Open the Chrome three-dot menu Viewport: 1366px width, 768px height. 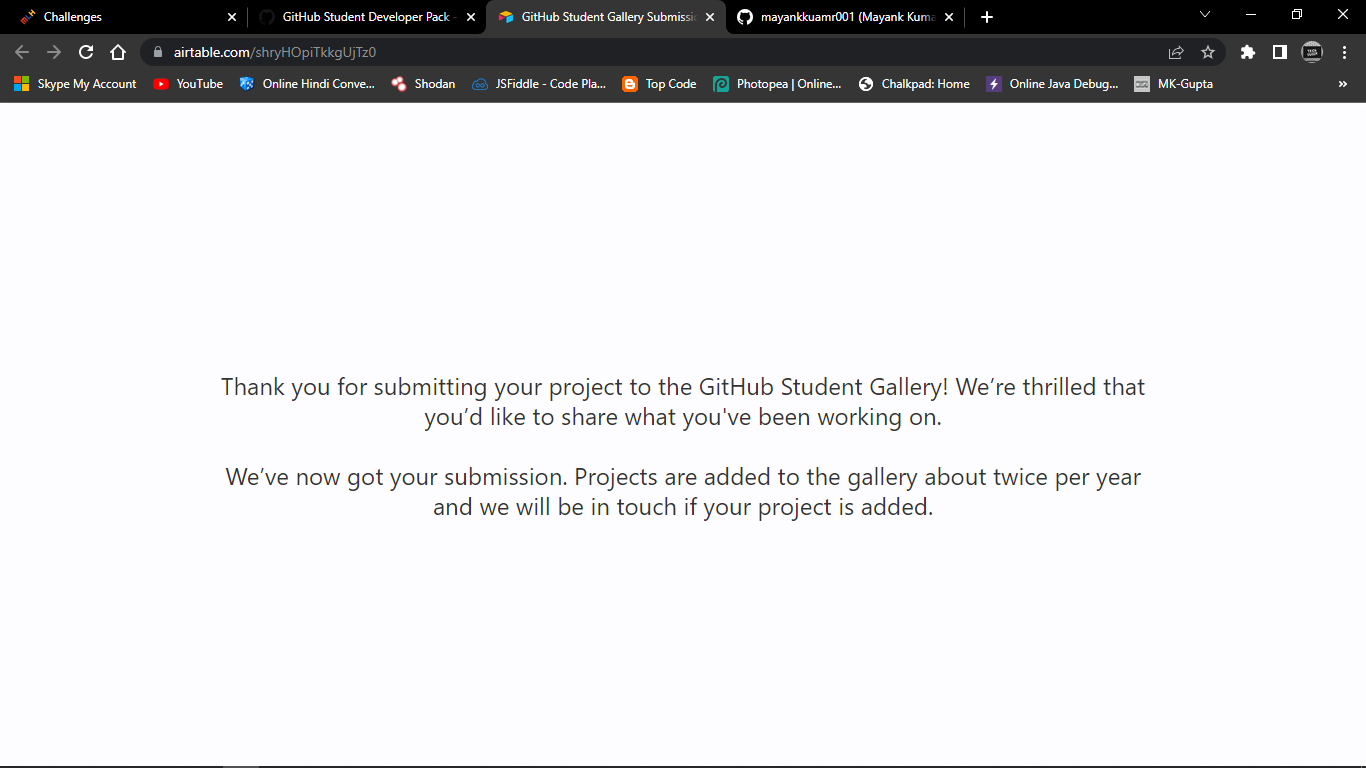pyautogui.click(x=1344, y=52)
